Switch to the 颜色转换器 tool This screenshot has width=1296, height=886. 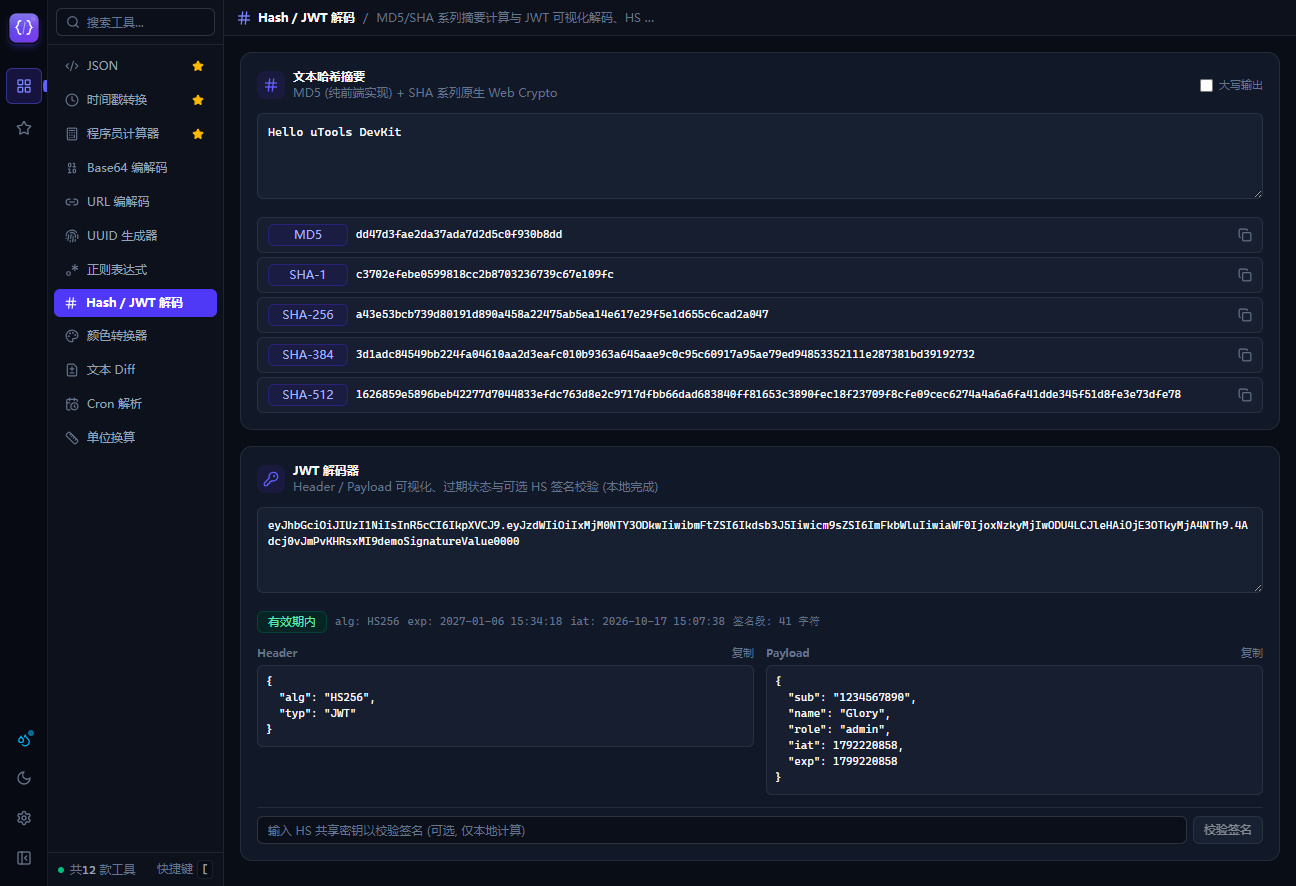135,336
